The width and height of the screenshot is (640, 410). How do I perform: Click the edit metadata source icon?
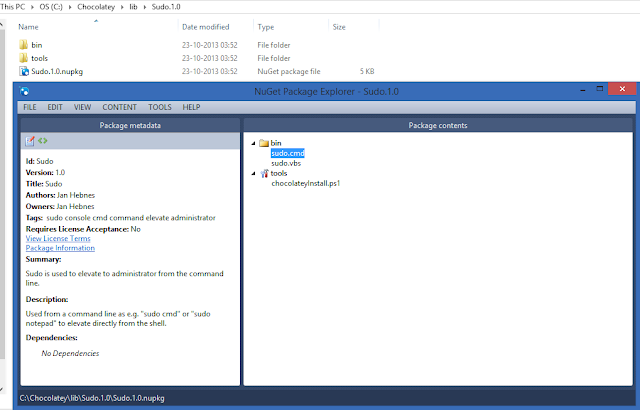point(42,141)
